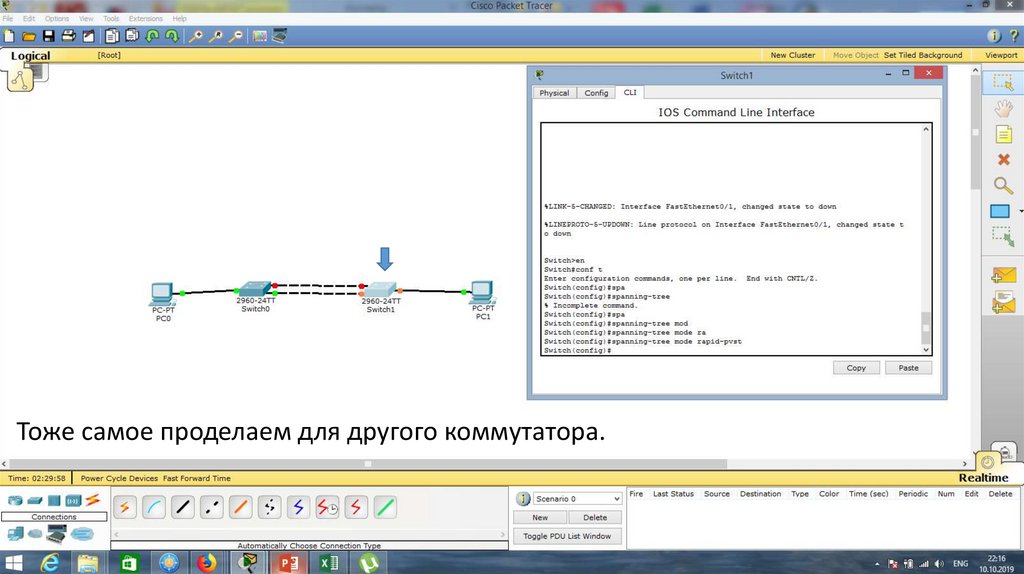This screenshot has width=1024, height=574.
Task: Click Toggle PDU List Window button
Action: [567, 536]
